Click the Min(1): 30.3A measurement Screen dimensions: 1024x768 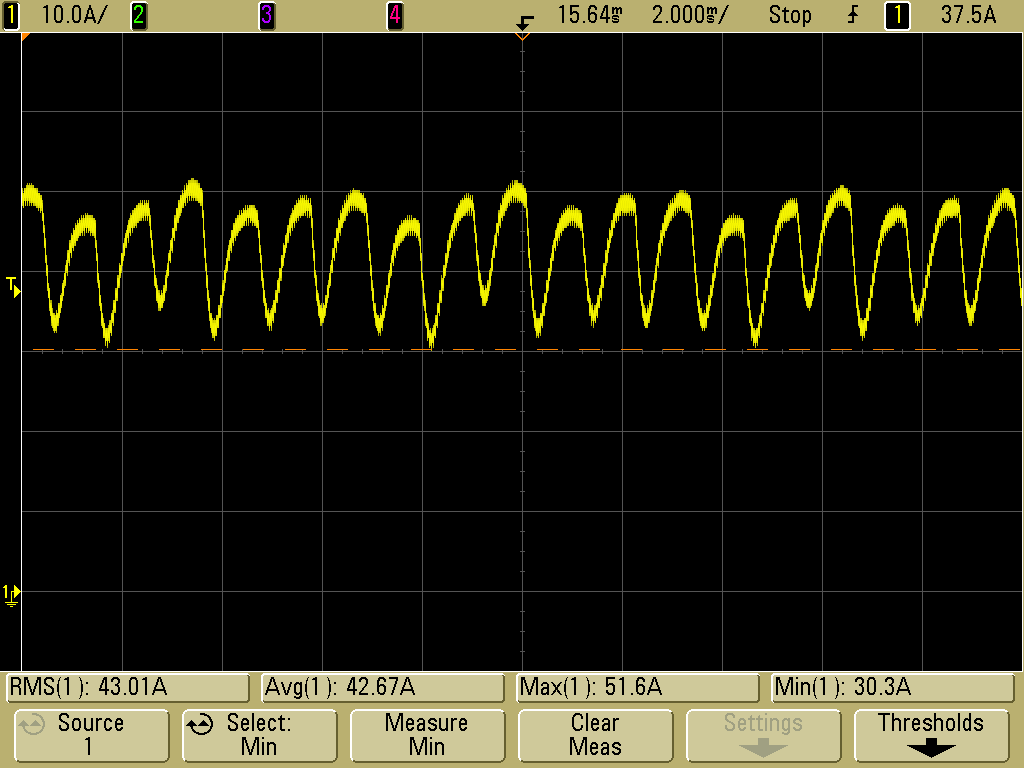(x=892, y=688)
